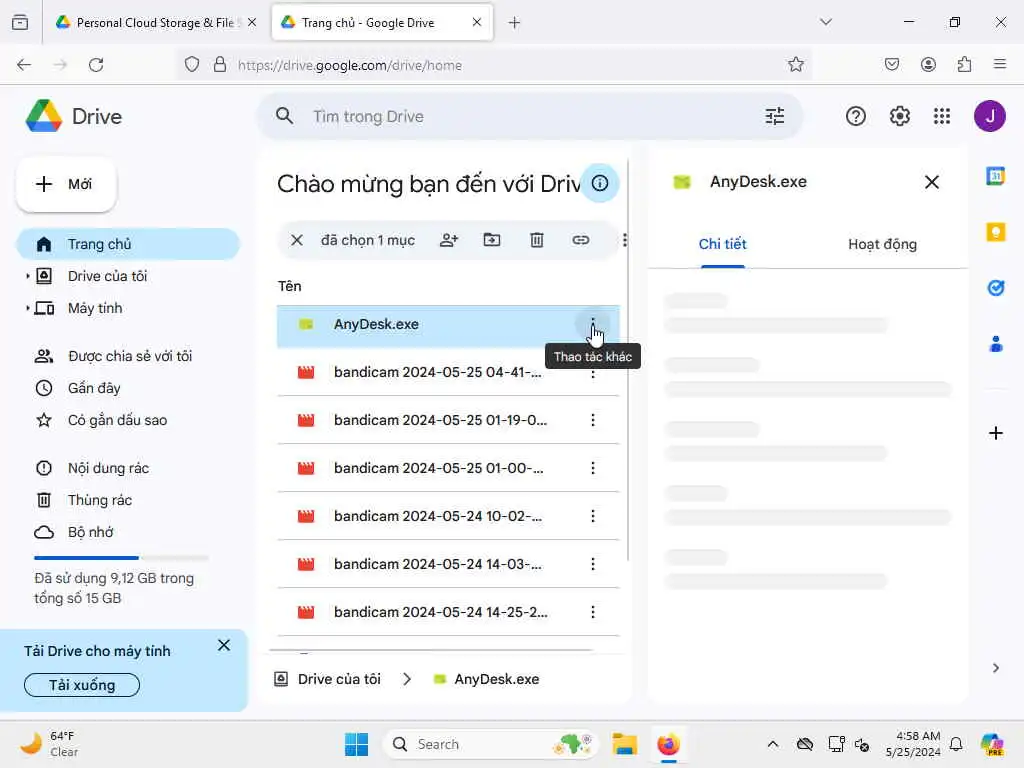The height and width of the screenshot is (768, 1024).
Task: Collapse the side panel chevron
Action: [x=995, y=667]
